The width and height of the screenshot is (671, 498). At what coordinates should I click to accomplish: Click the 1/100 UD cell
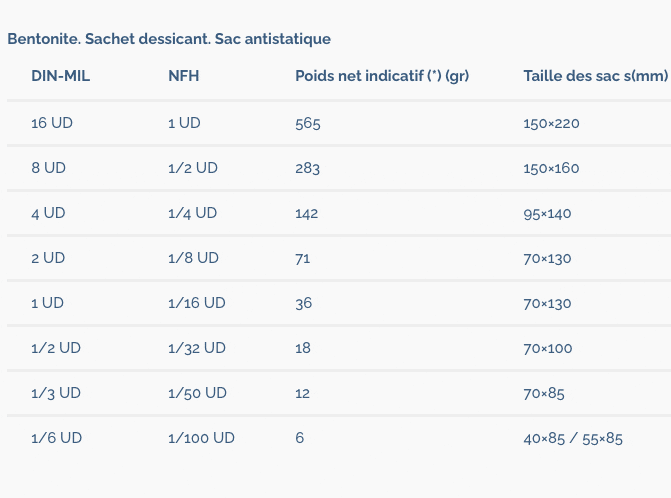(x=201, y=438)
